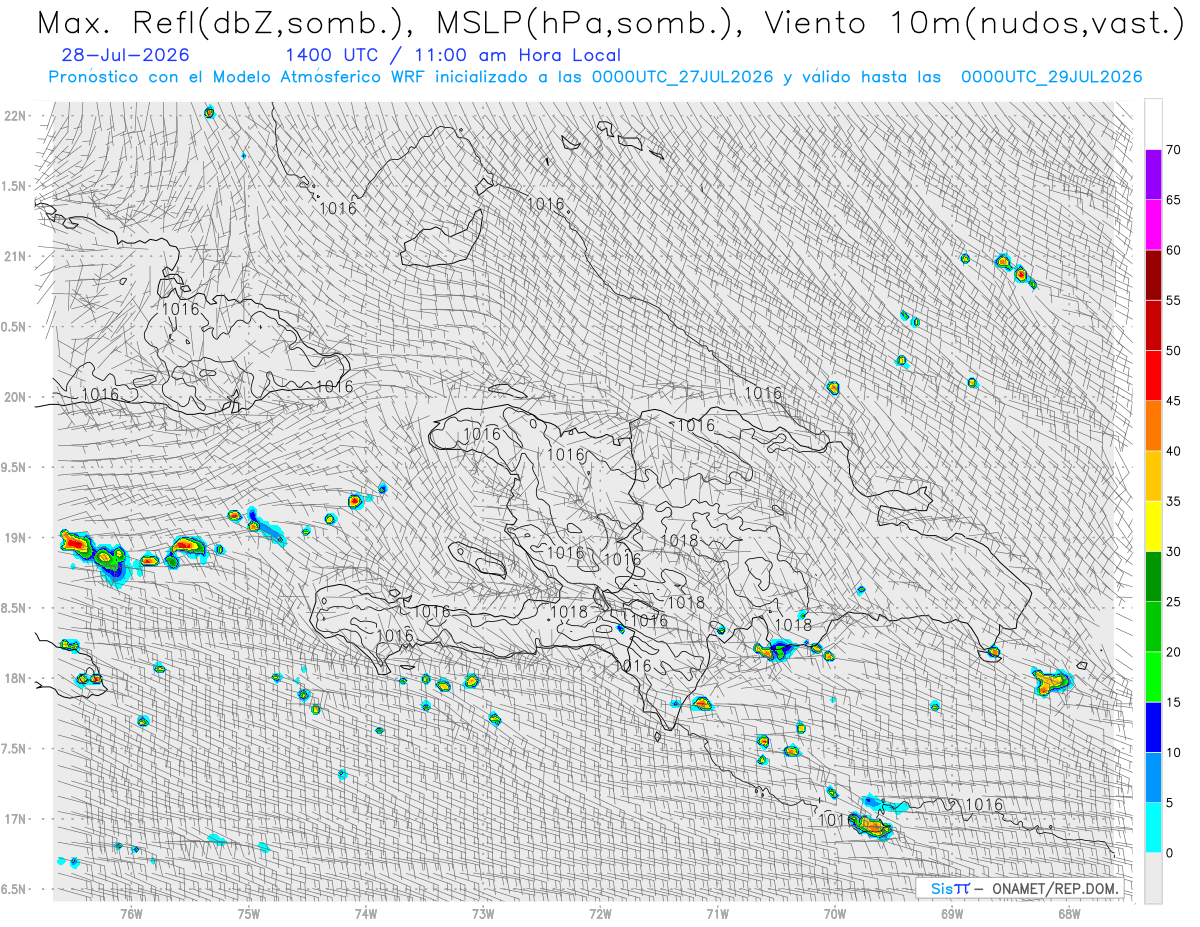1200x927 pixels.
Task: Click the colorbar value "70"
Action: pyautogui.click(x=1173, y=150)
